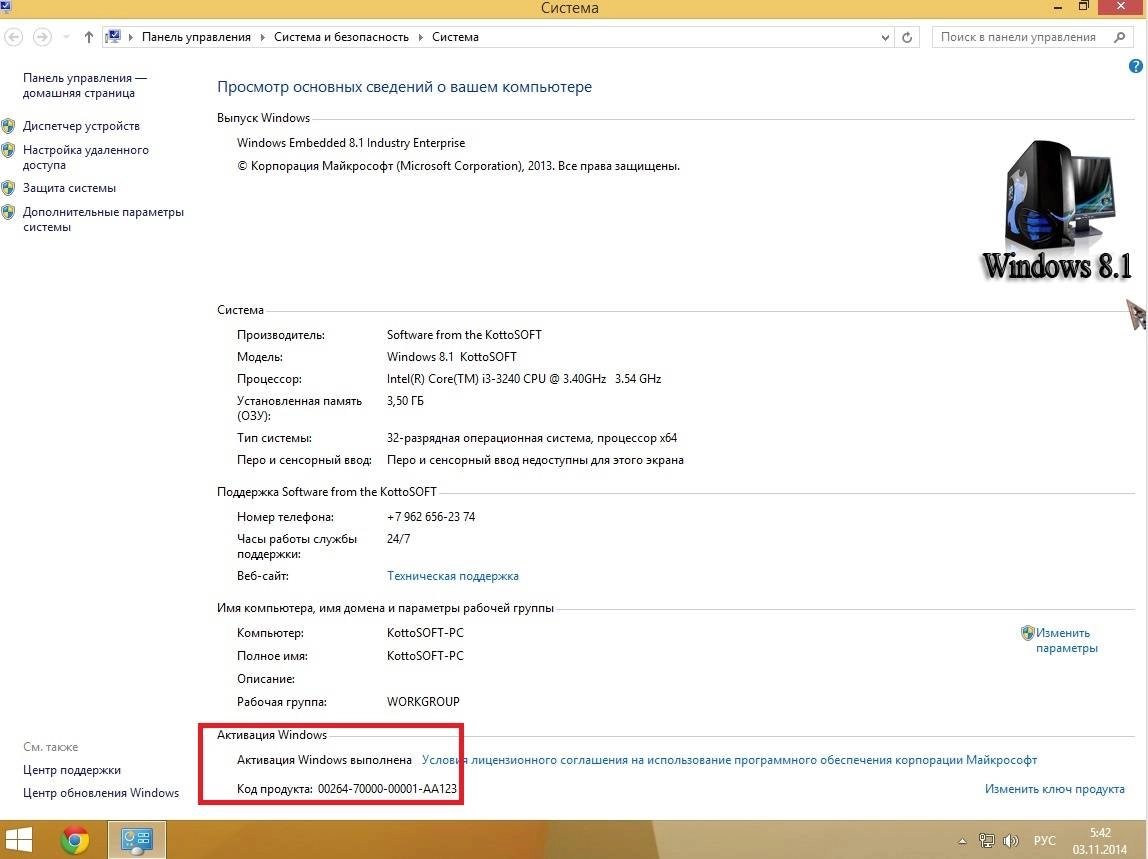
Task: Click the shield icon beside Изменить параметры
Action: point(1027,633)
